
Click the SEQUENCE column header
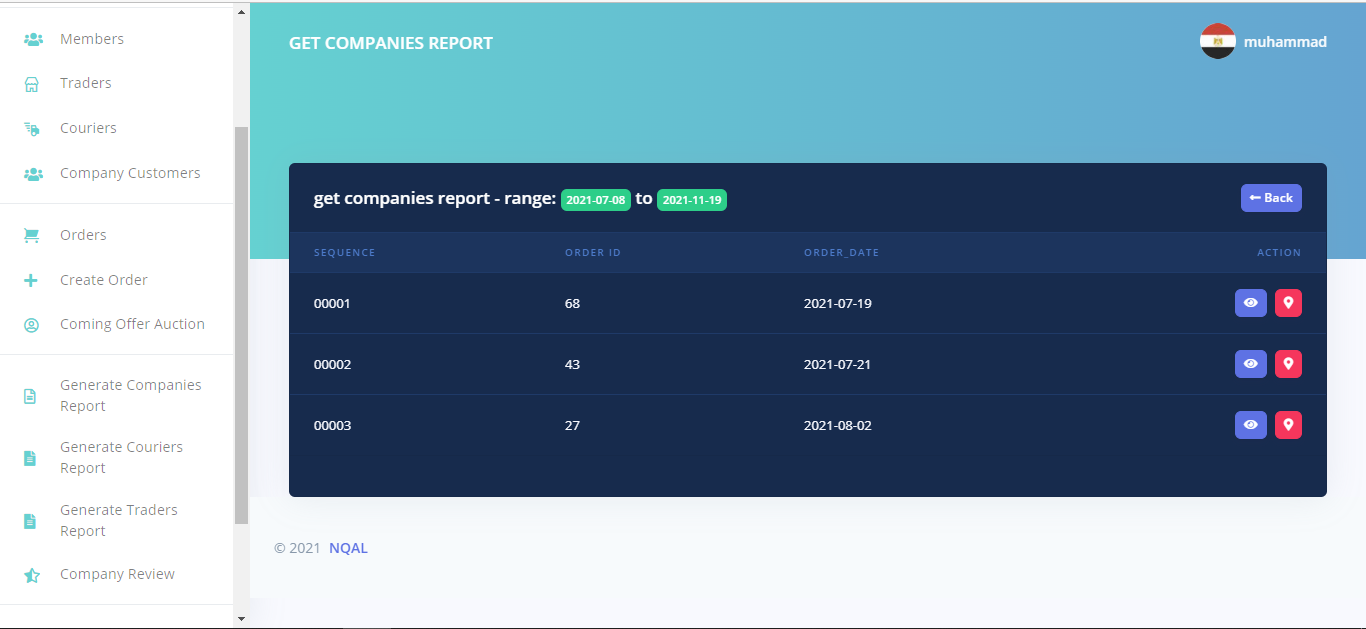[344, 253]
